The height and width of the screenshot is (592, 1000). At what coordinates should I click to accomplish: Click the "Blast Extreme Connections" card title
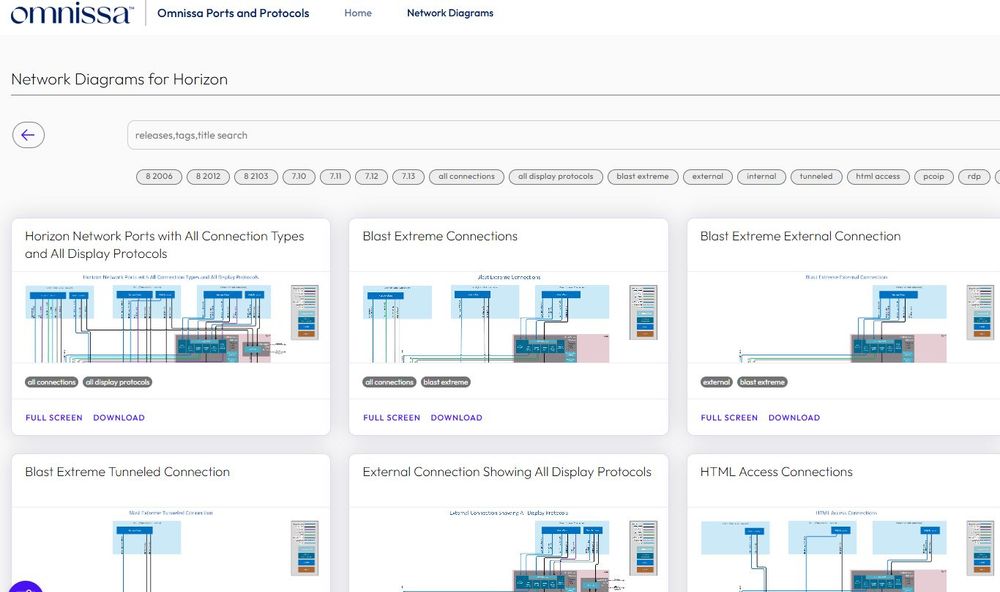click(x=440, y=236)
